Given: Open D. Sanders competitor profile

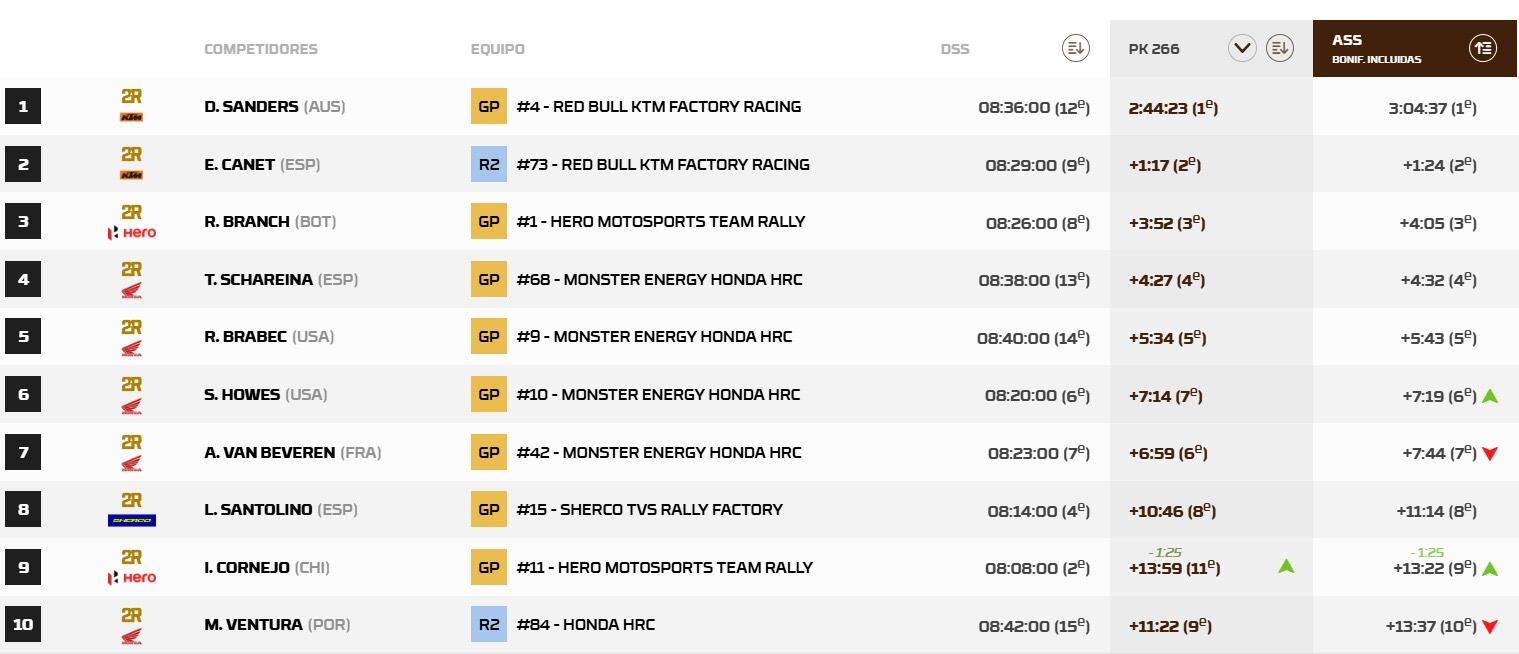Looking at the screenshot, I should pyautogui.click(x=251, y=107).
